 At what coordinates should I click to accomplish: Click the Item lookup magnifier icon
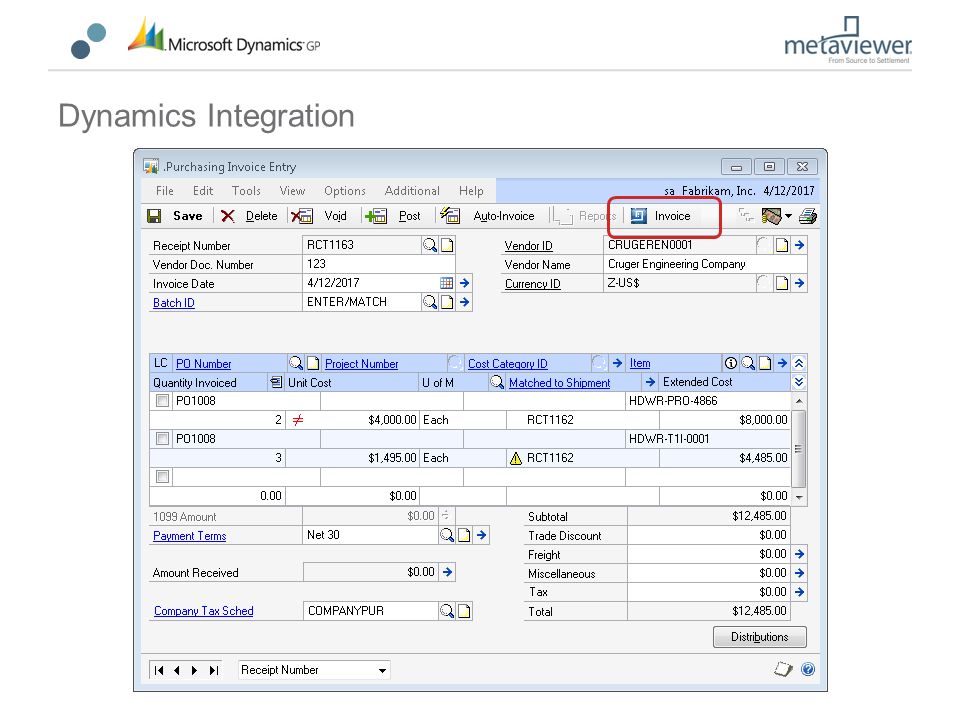pos(748,363)
